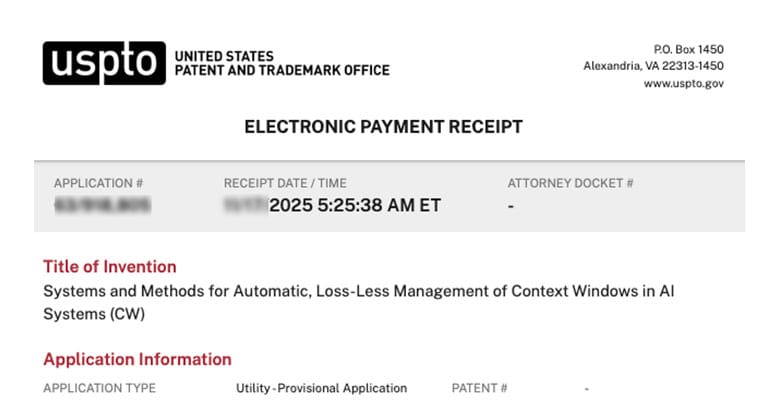Click the United States Patent and Trademark Office text

(x=281, y=63)
